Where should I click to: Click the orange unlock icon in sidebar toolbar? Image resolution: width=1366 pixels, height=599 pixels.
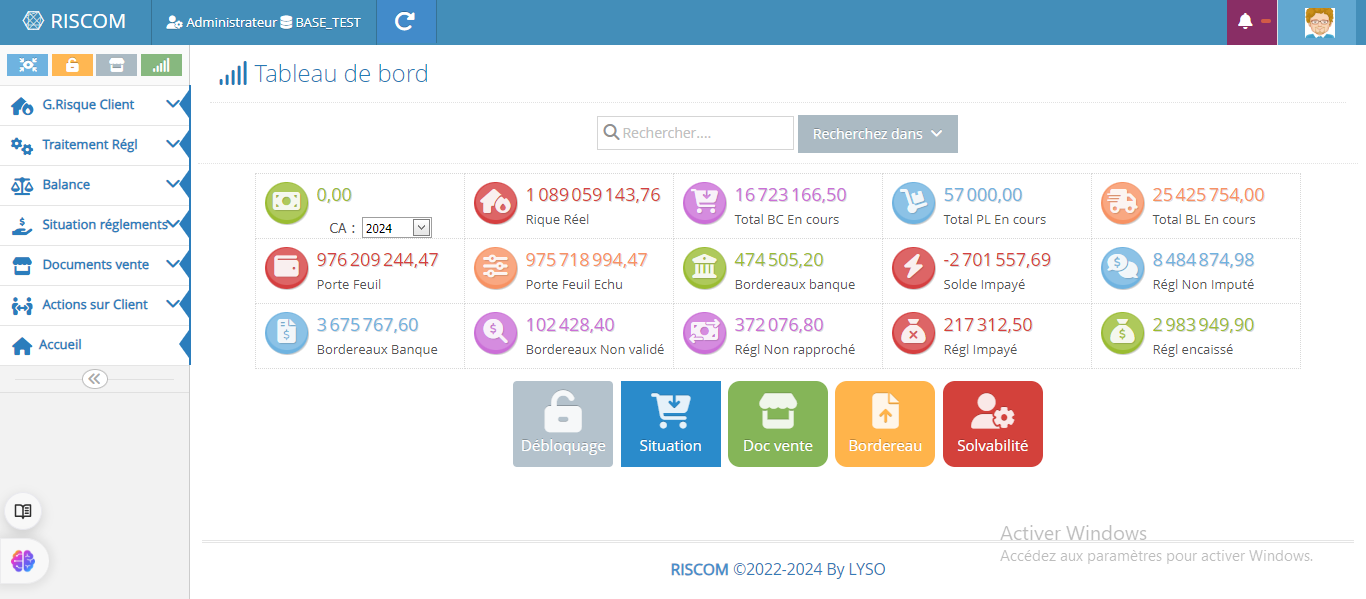[x=72, y=65]
